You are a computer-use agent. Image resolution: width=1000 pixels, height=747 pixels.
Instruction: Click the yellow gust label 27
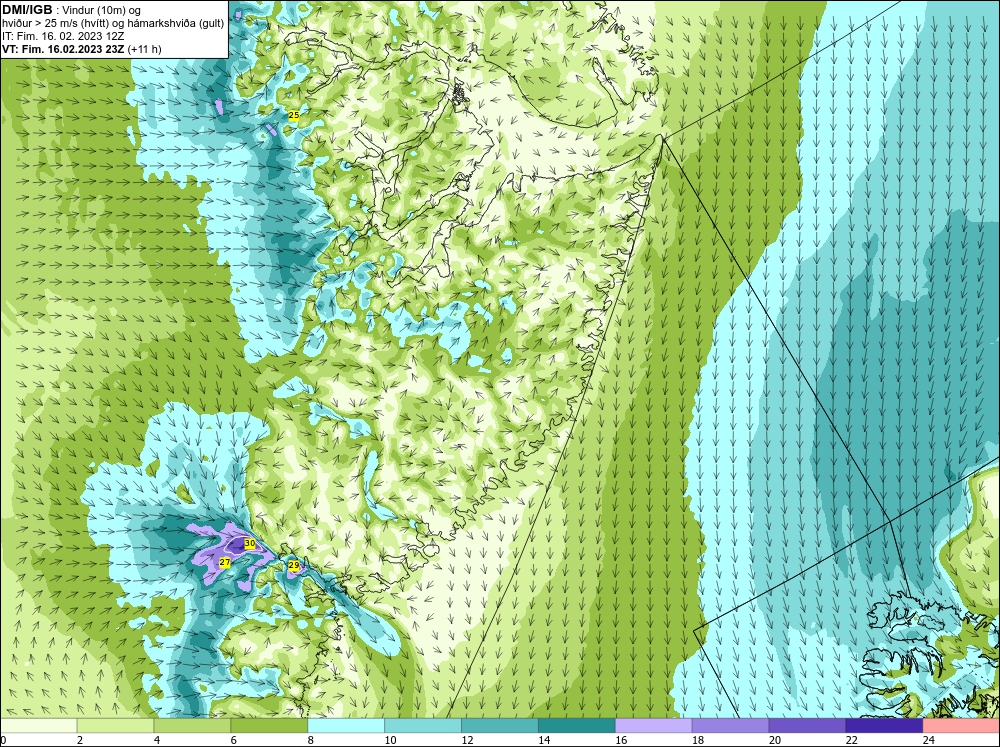tap(224, 562)
